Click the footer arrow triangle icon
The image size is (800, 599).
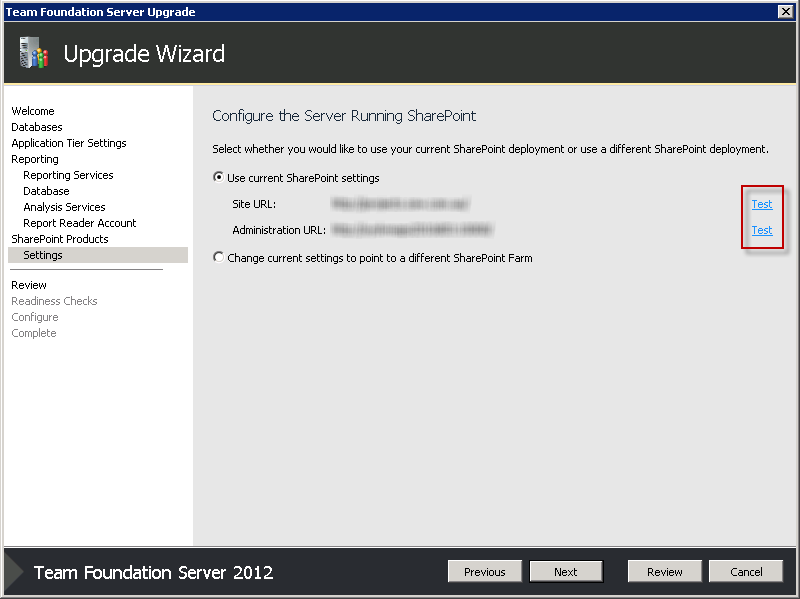click(14, 572)
